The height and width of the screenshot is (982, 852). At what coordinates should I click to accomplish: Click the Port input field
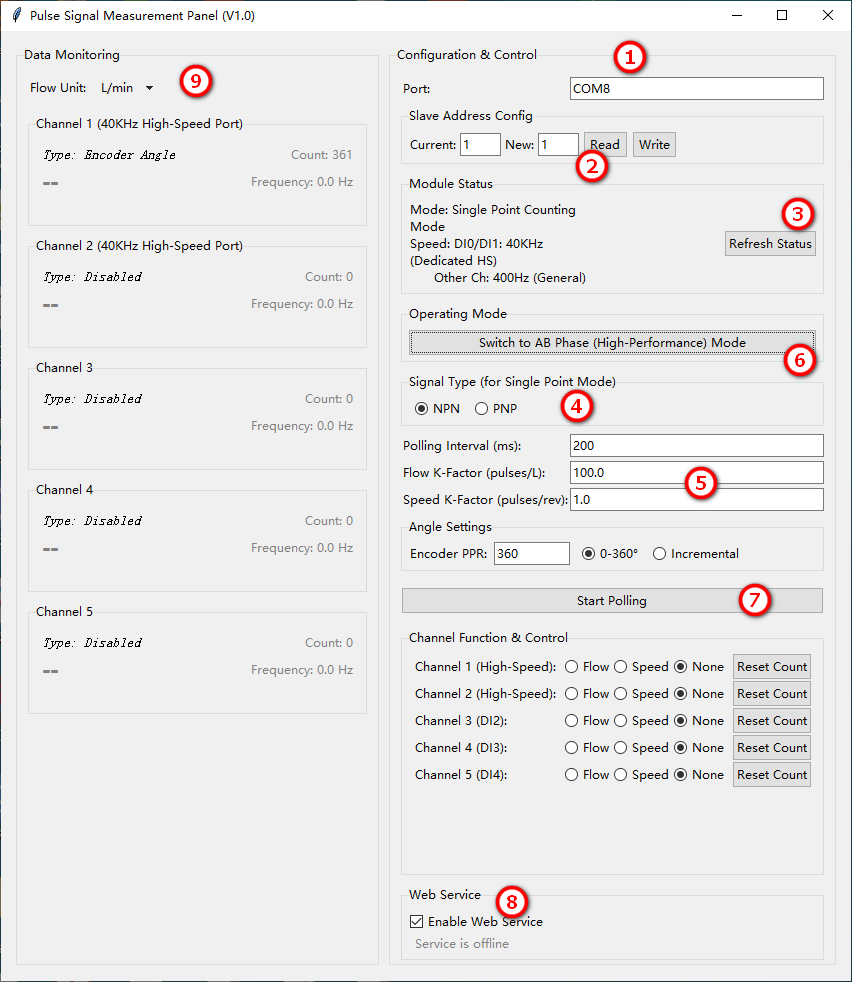pos(696,88)
